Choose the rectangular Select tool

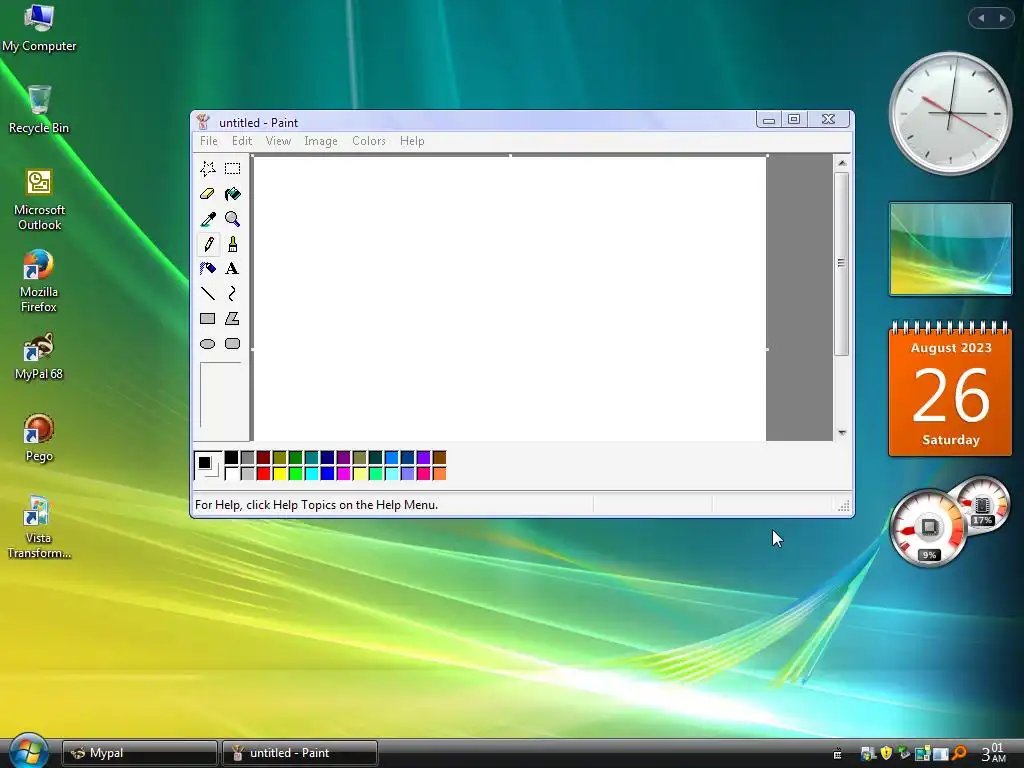232,168
